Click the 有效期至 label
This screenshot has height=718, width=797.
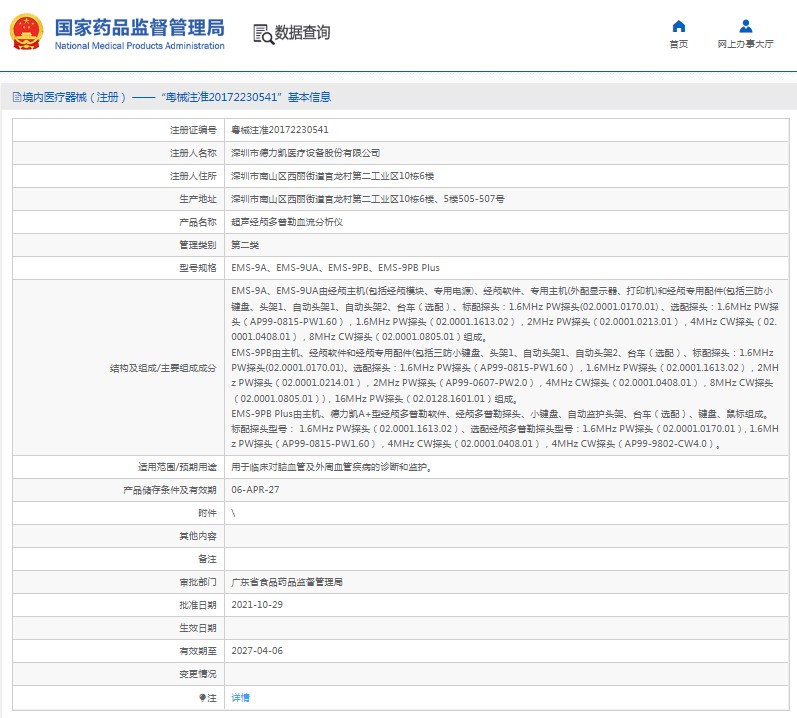point(198,651)
